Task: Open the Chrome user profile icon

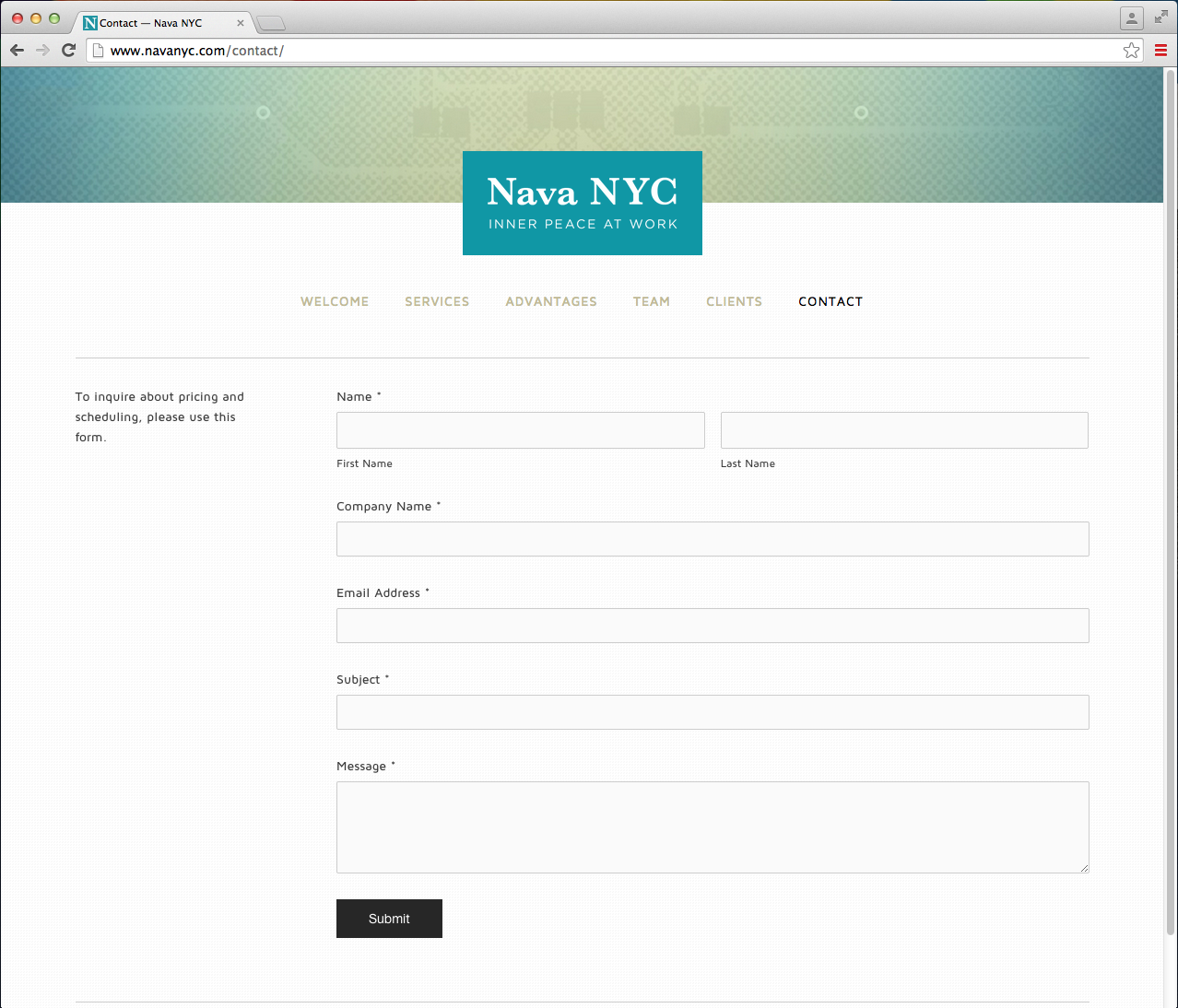Action: [x=1131, y=18]
